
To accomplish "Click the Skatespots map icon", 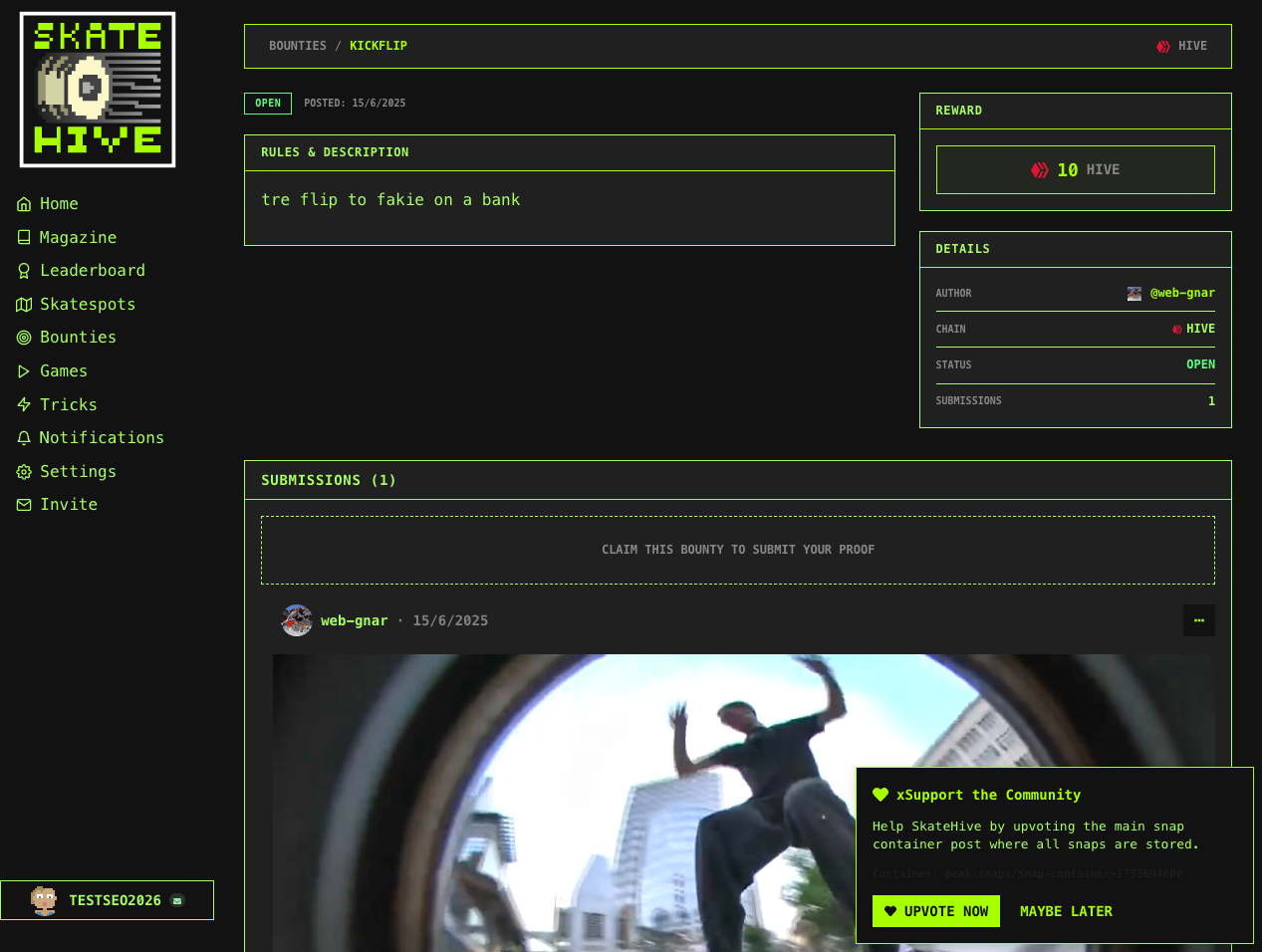I will click(24, 305).
